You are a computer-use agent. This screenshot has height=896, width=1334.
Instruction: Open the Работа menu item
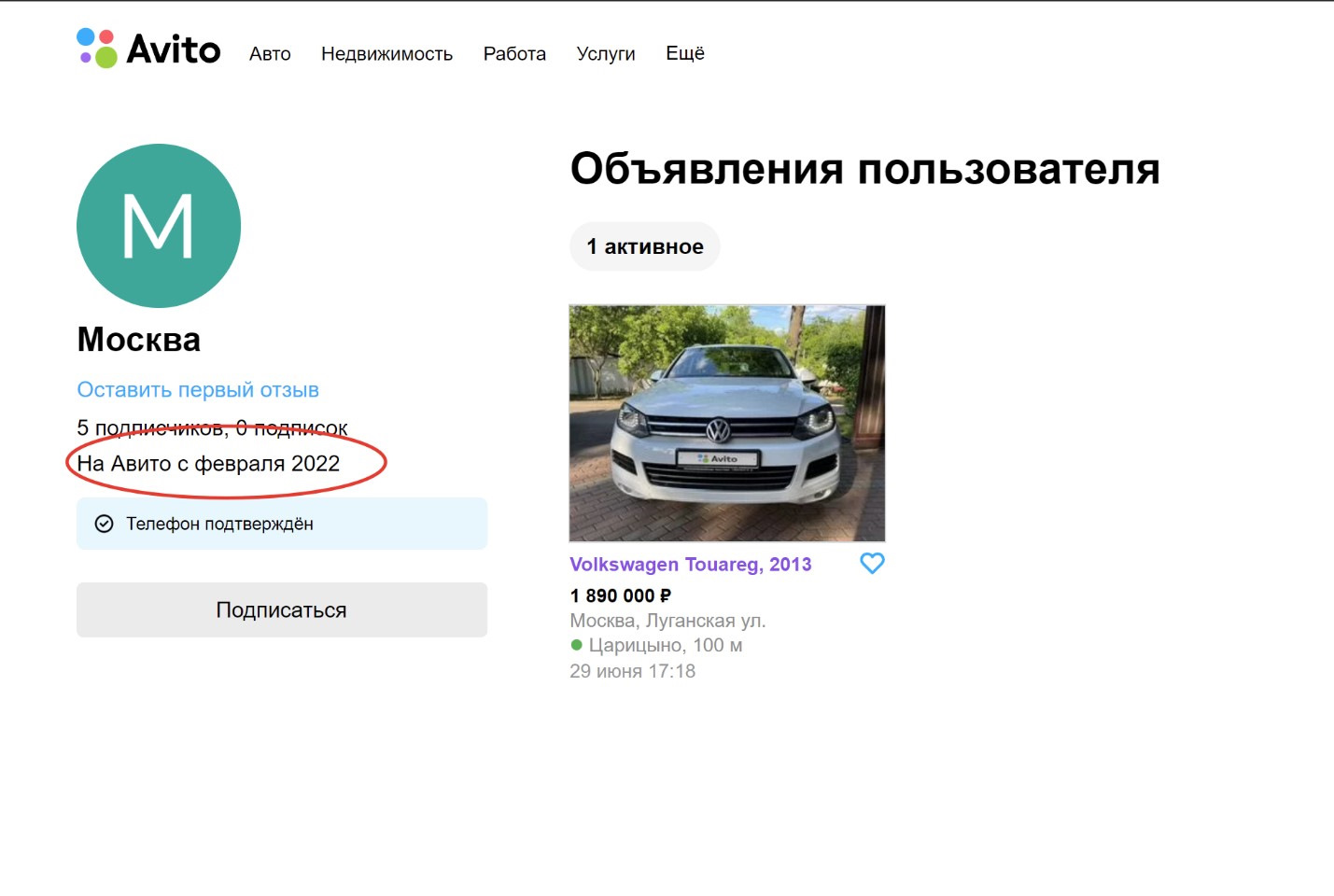(x=514, y=54)
